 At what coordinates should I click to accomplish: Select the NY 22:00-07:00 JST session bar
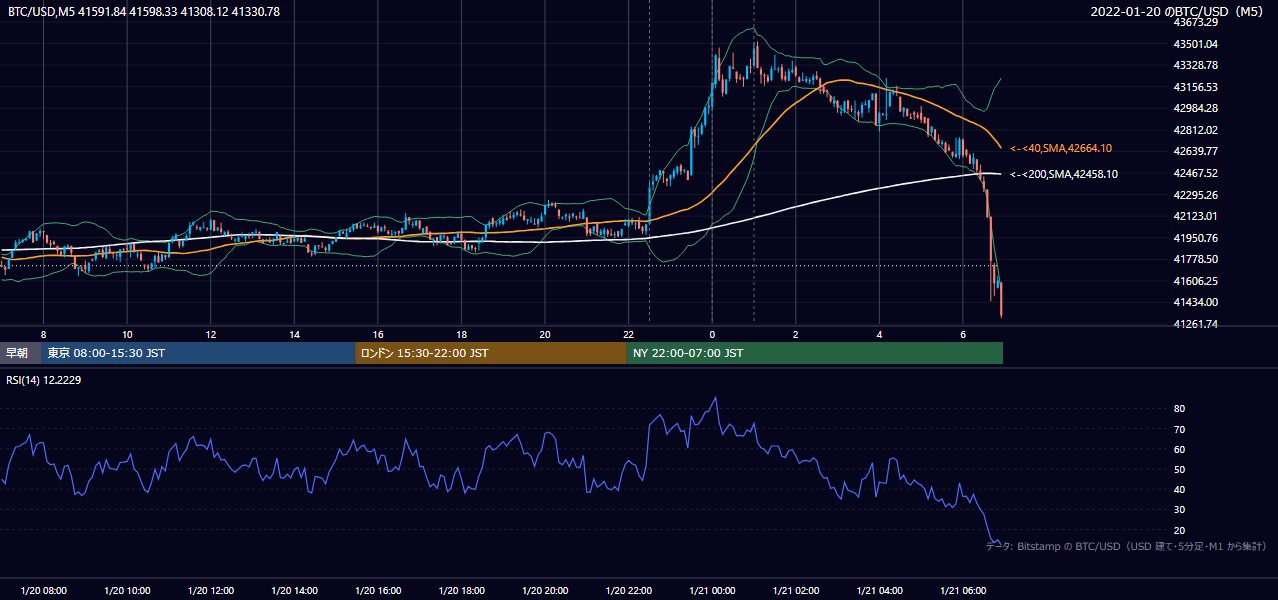click(x=815, y=353)
